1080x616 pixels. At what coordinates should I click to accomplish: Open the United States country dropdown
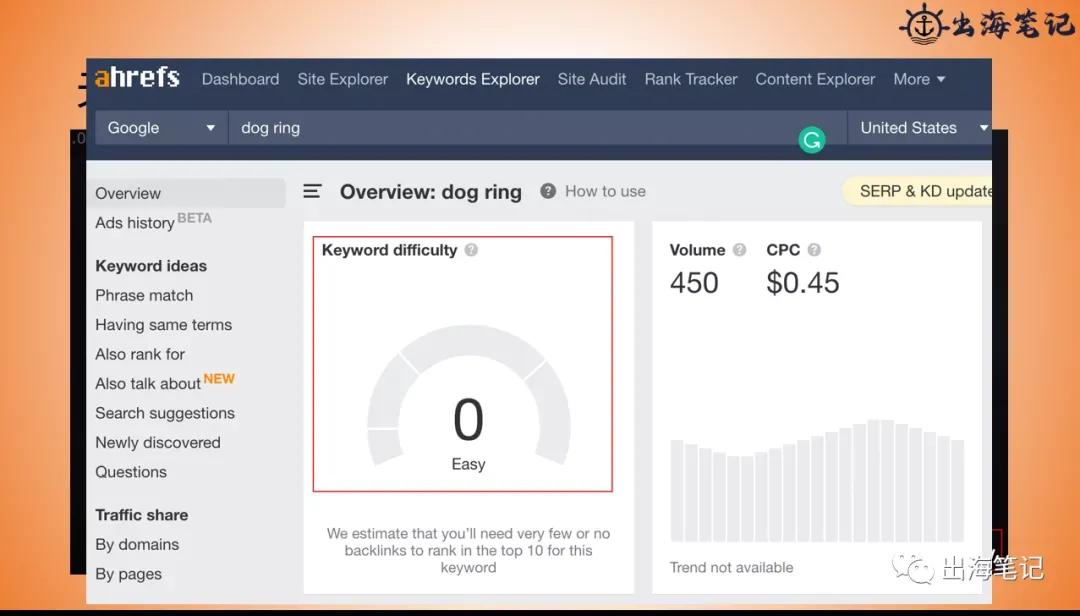pos(920,128)
